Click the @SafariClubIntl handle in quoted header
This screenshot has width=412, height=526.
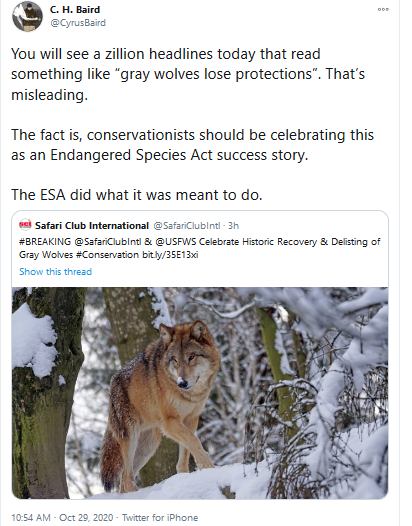pos(187,226)
